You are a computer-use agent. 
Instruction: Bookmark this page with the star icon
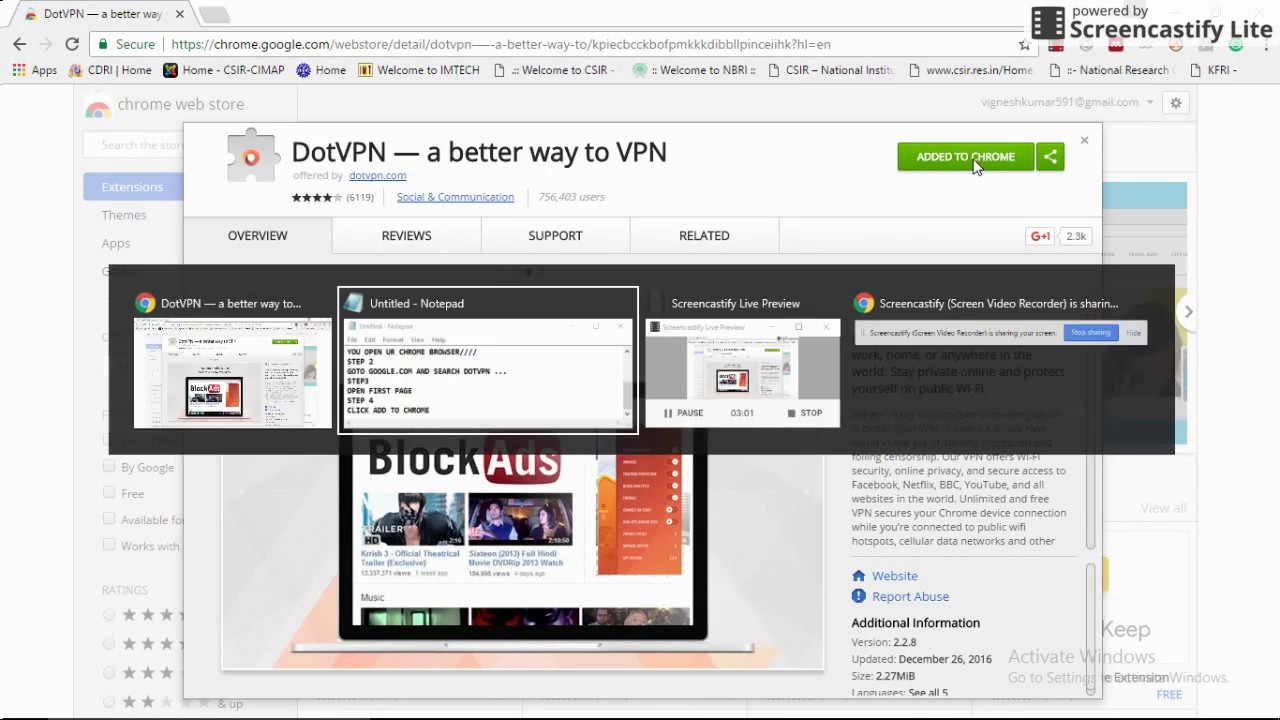point(1024,44)
